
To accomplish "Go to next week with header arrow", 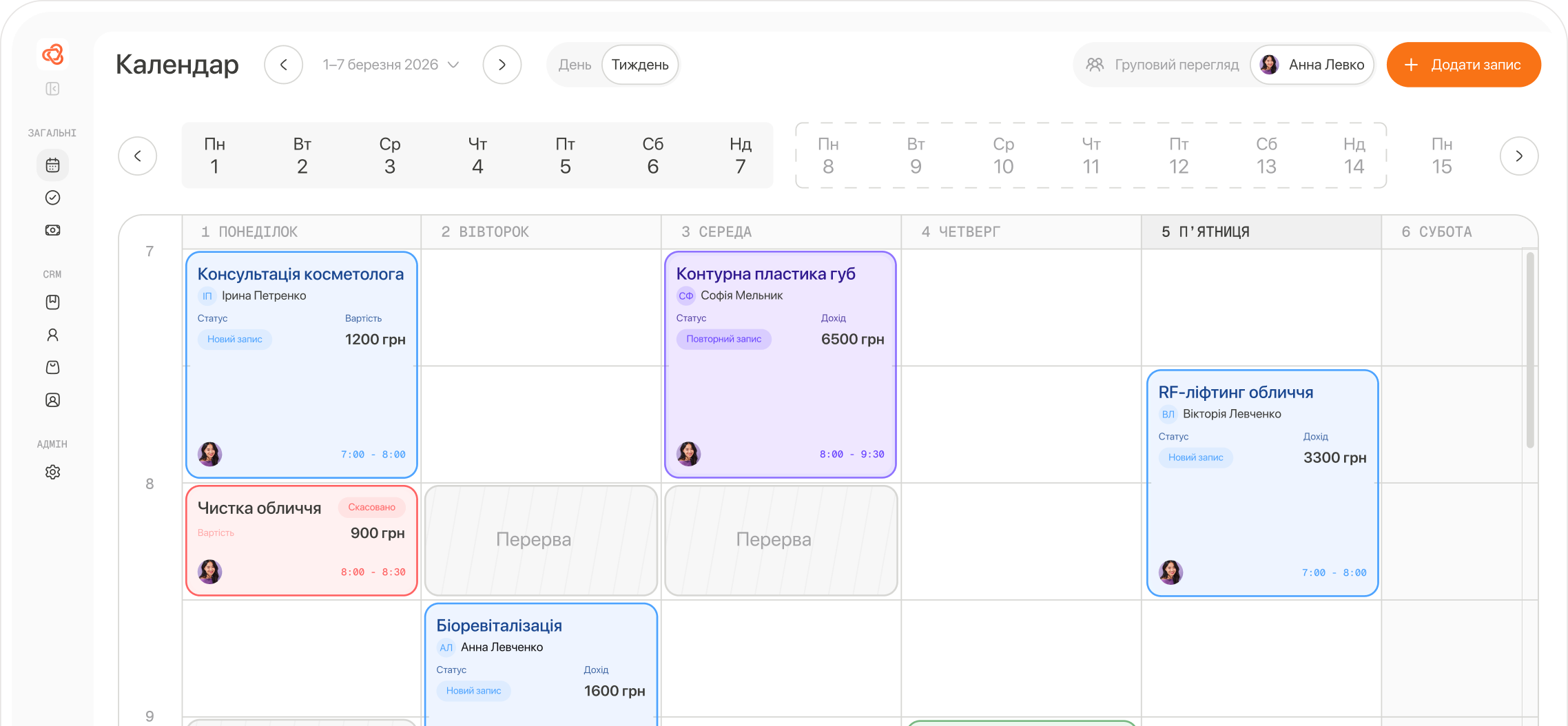I will pyautogui.click(x=502, y=65).
